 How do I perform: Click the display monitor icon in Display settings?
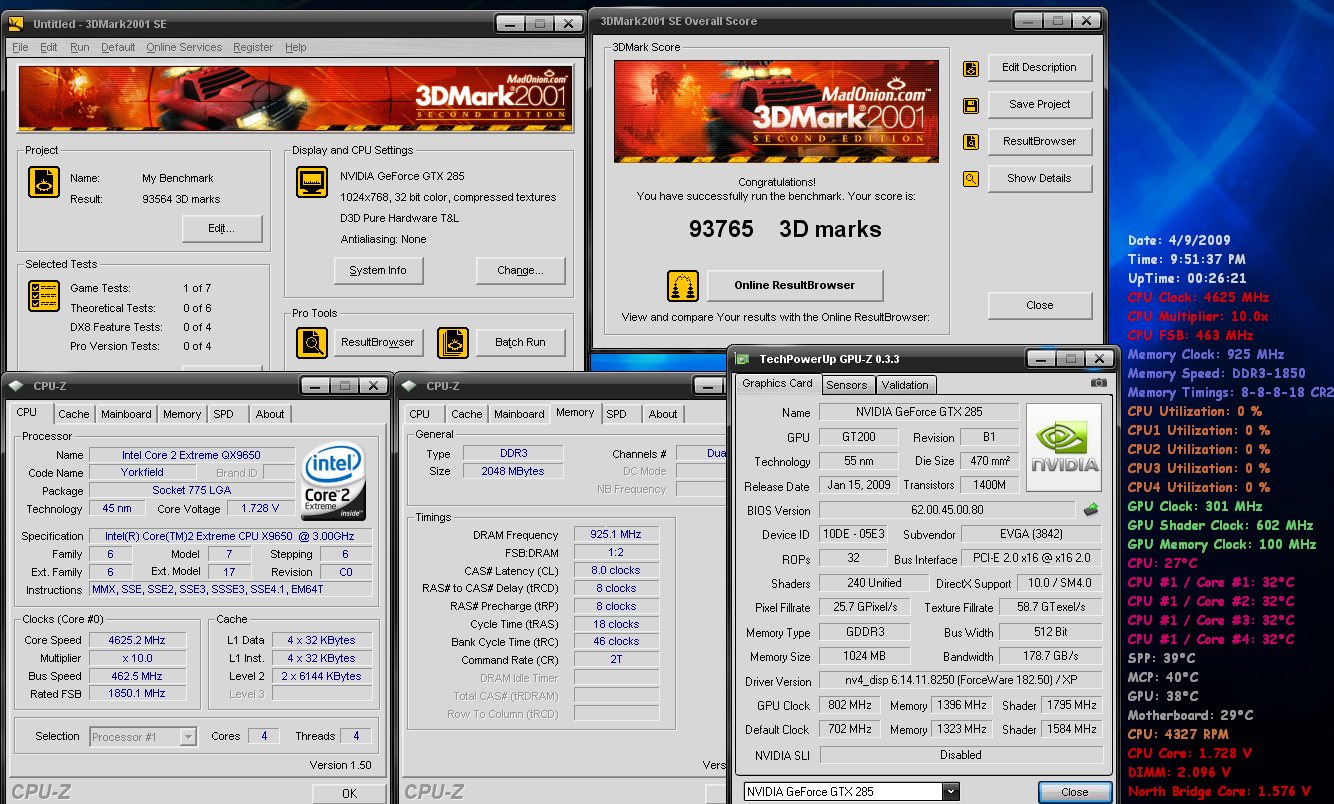[x=312, y=182]
